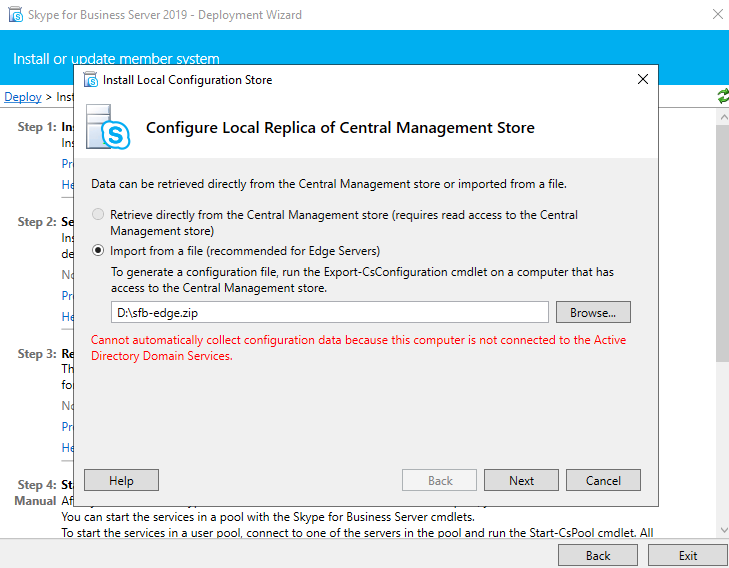The width and height of the screenshot is (729, 568).
Task: Select 'Retrieve directly from Central Management store' option
Action: (97, 215)
